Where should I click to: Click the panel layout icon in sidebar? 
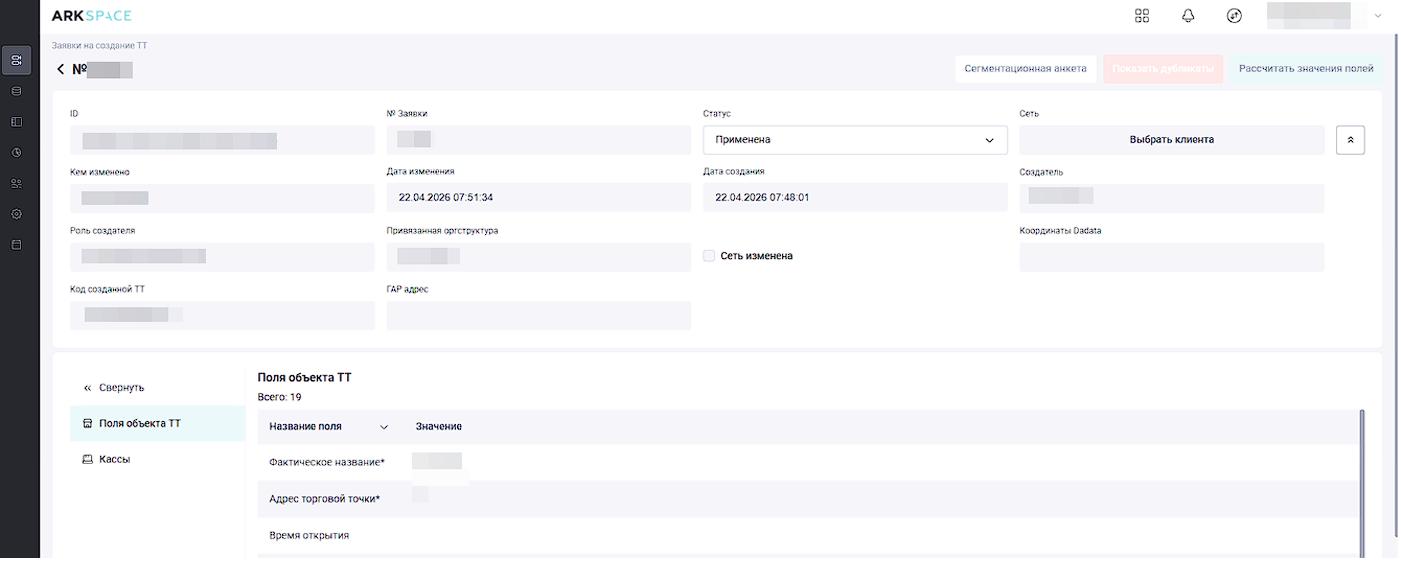coord(16,122)
